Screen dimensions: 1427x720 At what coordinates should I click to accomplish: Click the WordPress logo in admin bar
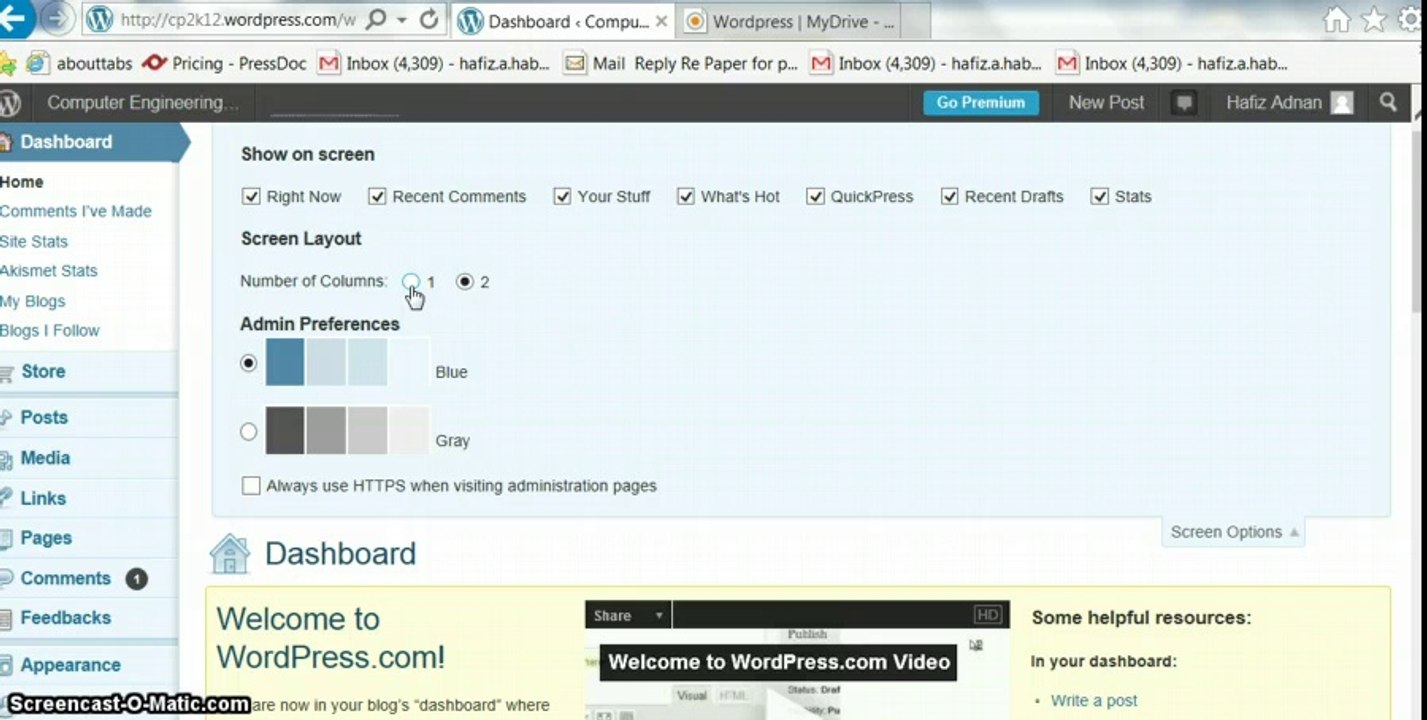point(10,102)
